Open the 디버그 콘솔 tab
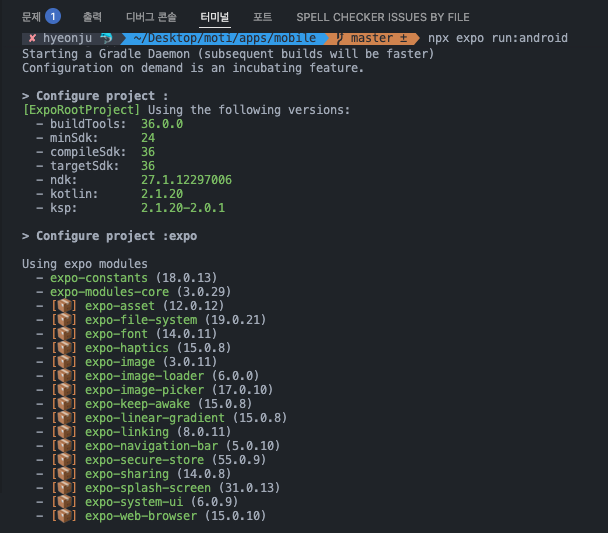This screenshot has height=533, width=608. 151,17
